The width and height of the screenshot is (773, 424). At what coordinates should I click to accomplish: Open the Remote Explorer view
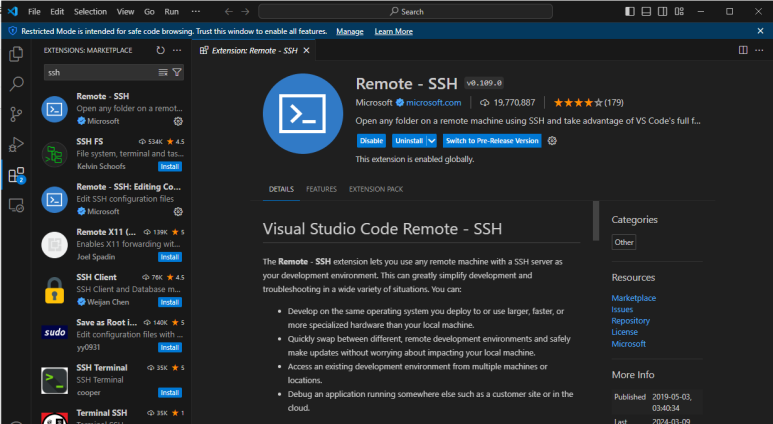coord(16,205)
